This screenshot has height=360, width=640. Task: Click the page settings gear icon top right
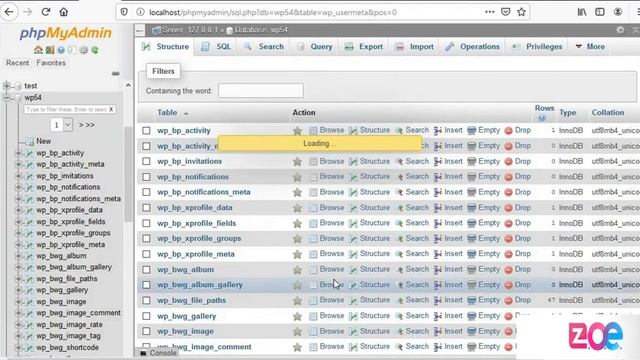click(x=620, y=30)
